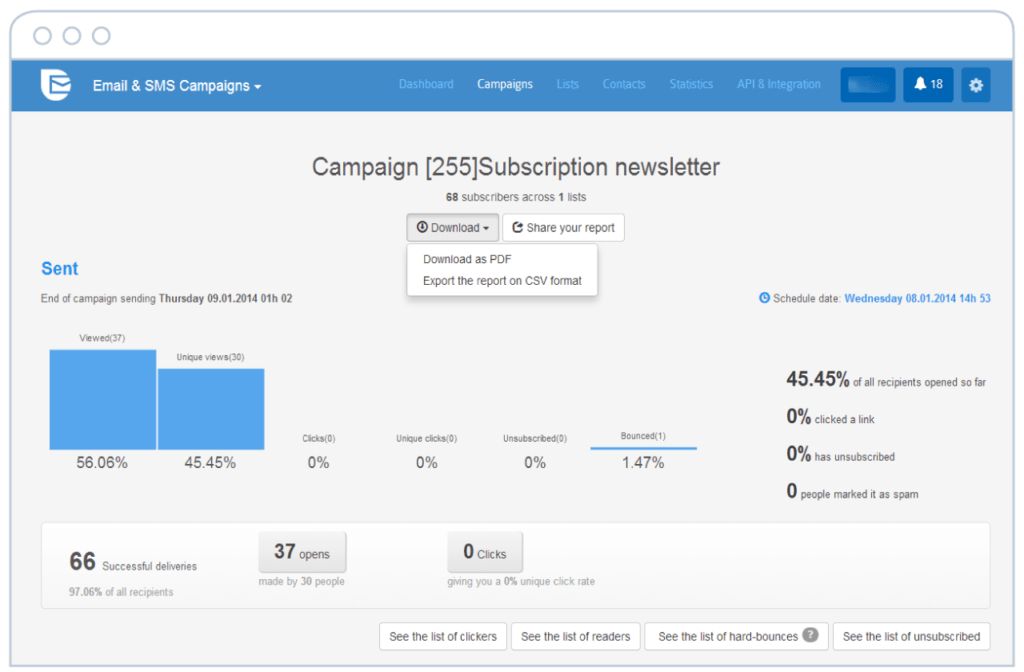
Task: Click the Share your report button
Action: click(x=563, y=228)
